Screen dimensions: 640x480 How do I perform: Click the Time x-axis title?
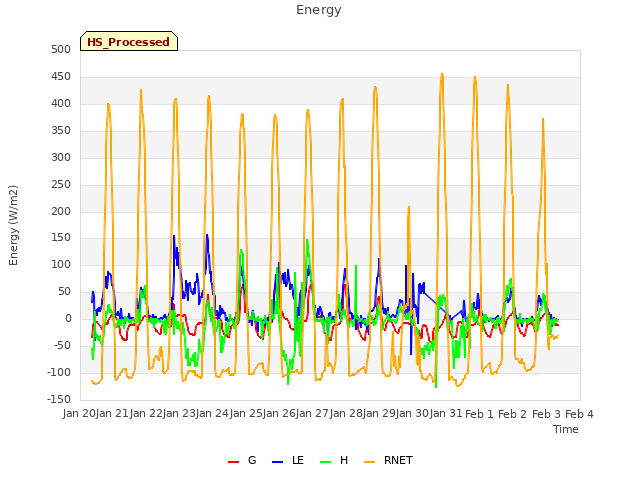pos(566,429)
